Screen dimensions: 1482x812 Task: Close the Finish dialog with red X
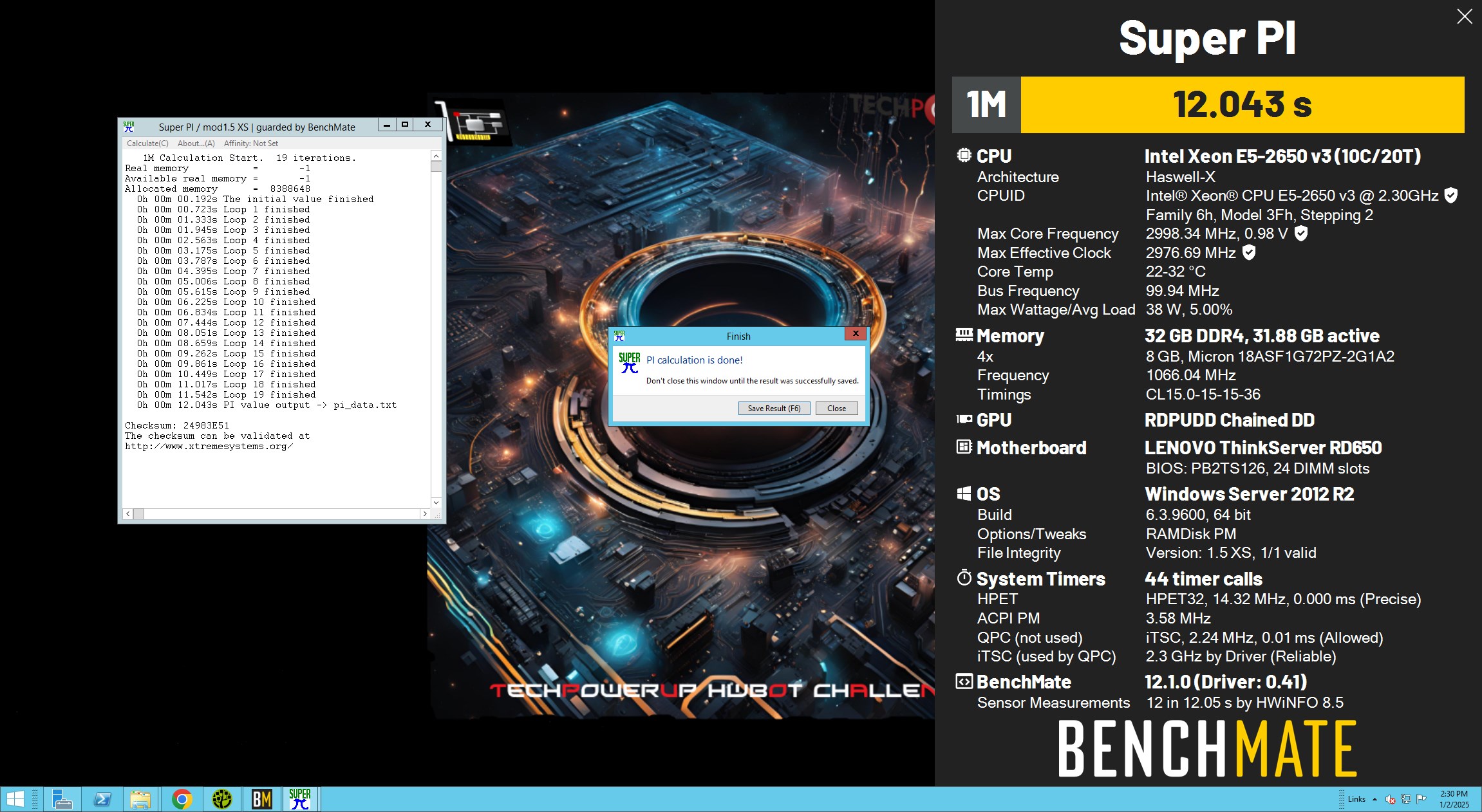855,333
